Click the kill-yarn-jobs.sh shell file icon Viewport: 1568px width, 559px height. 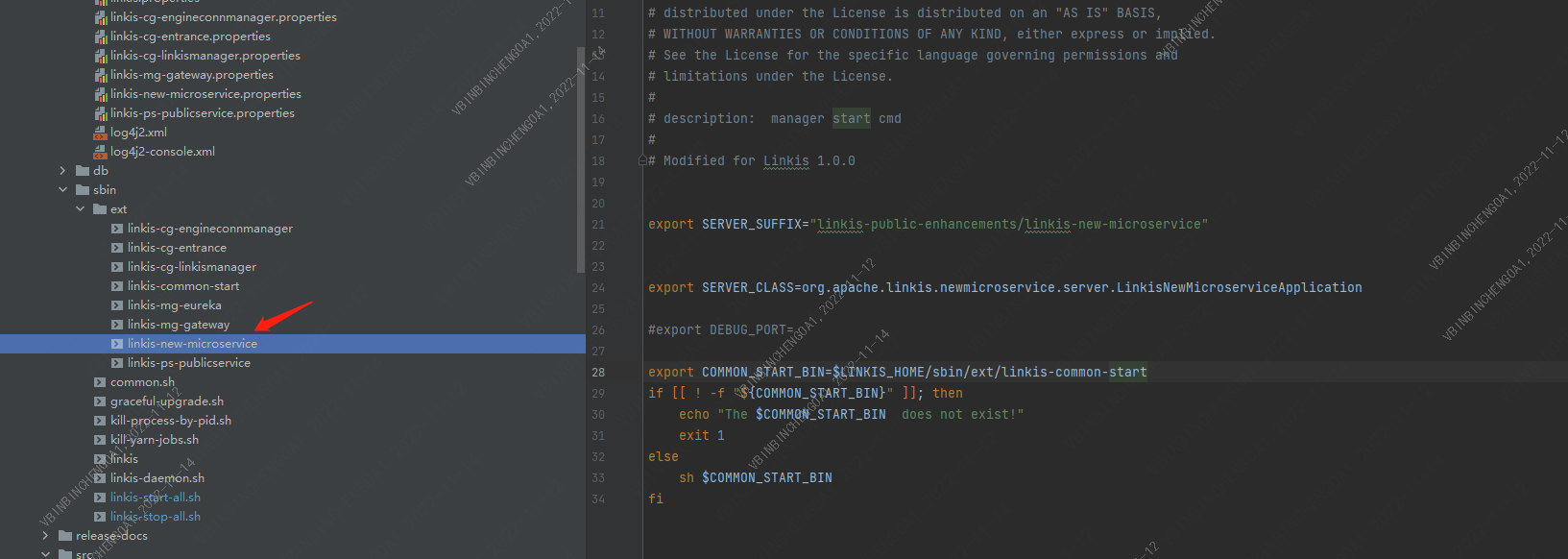pyautogui.click(x=100, y=440)
